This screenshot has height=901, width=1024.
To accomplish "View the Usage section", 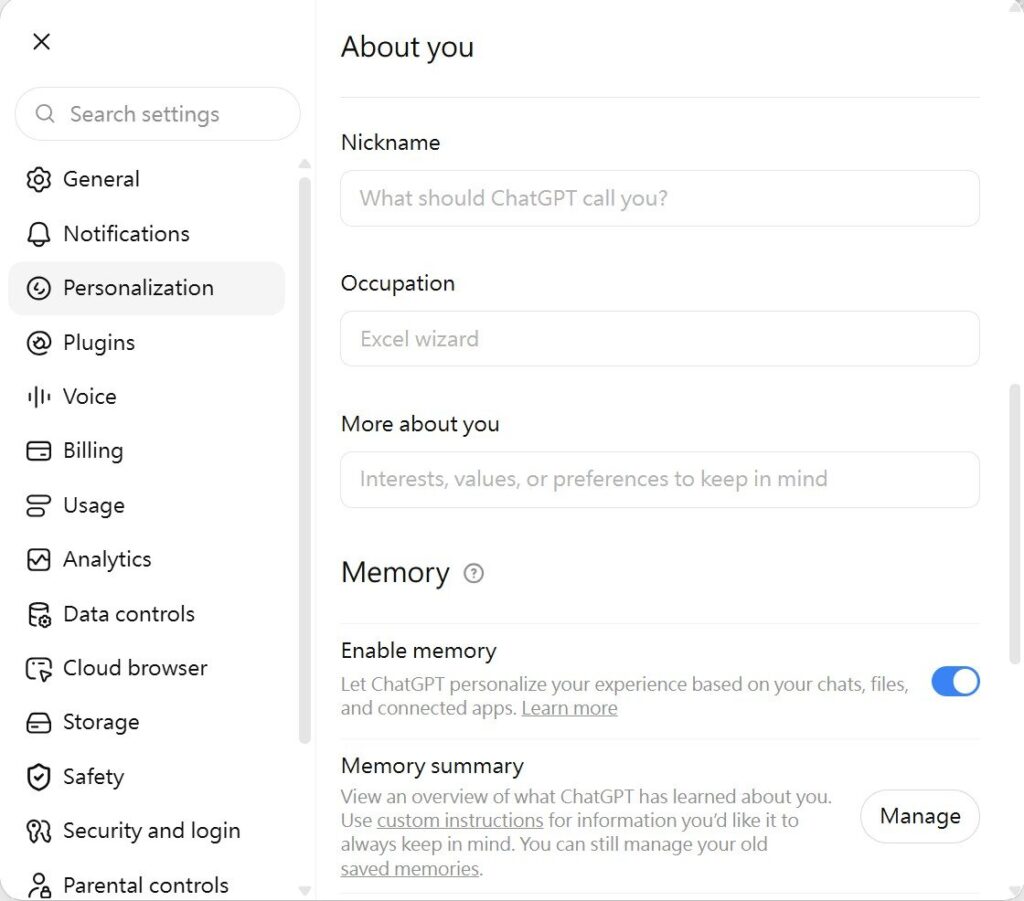I will pyautogui.click(x=146, y=505).
